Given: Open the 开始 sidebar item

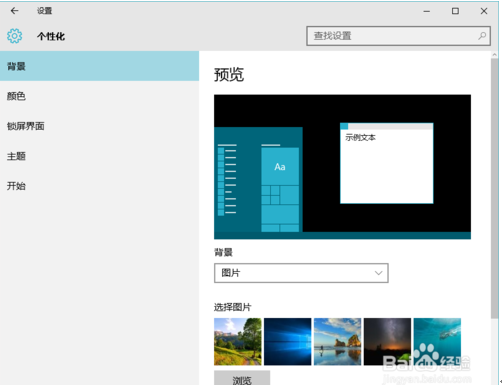Looking at the screenshot, I should click(99, 186).
